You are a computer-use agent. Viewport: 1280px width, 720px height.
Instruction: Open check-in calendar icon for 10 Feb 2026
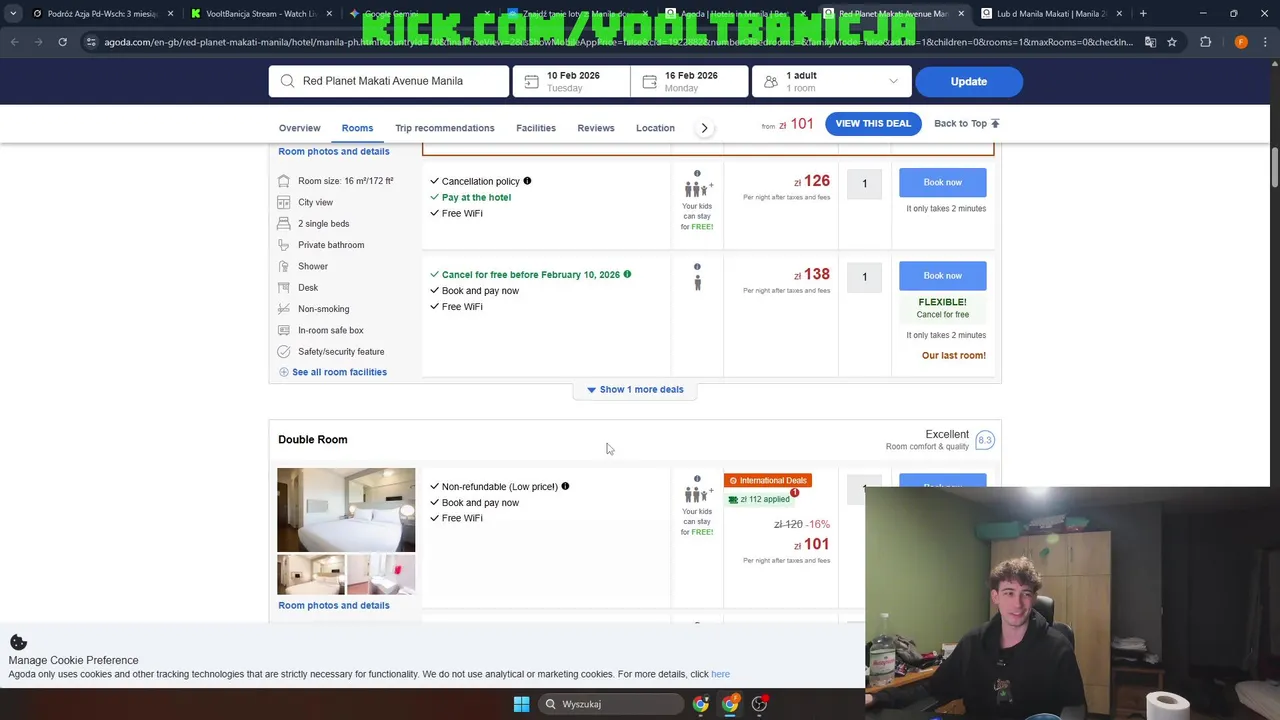[x=531, y=81]
